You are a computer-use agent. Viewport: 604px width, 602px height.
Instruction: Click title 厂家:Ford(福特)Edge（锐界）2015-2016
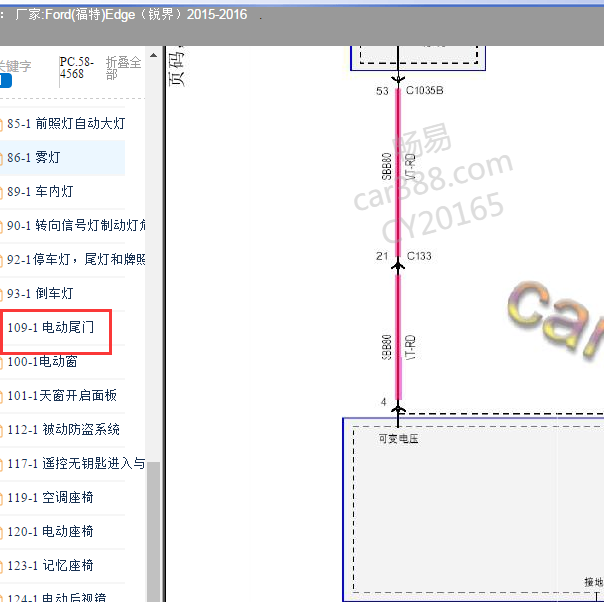tap(131, 15)
